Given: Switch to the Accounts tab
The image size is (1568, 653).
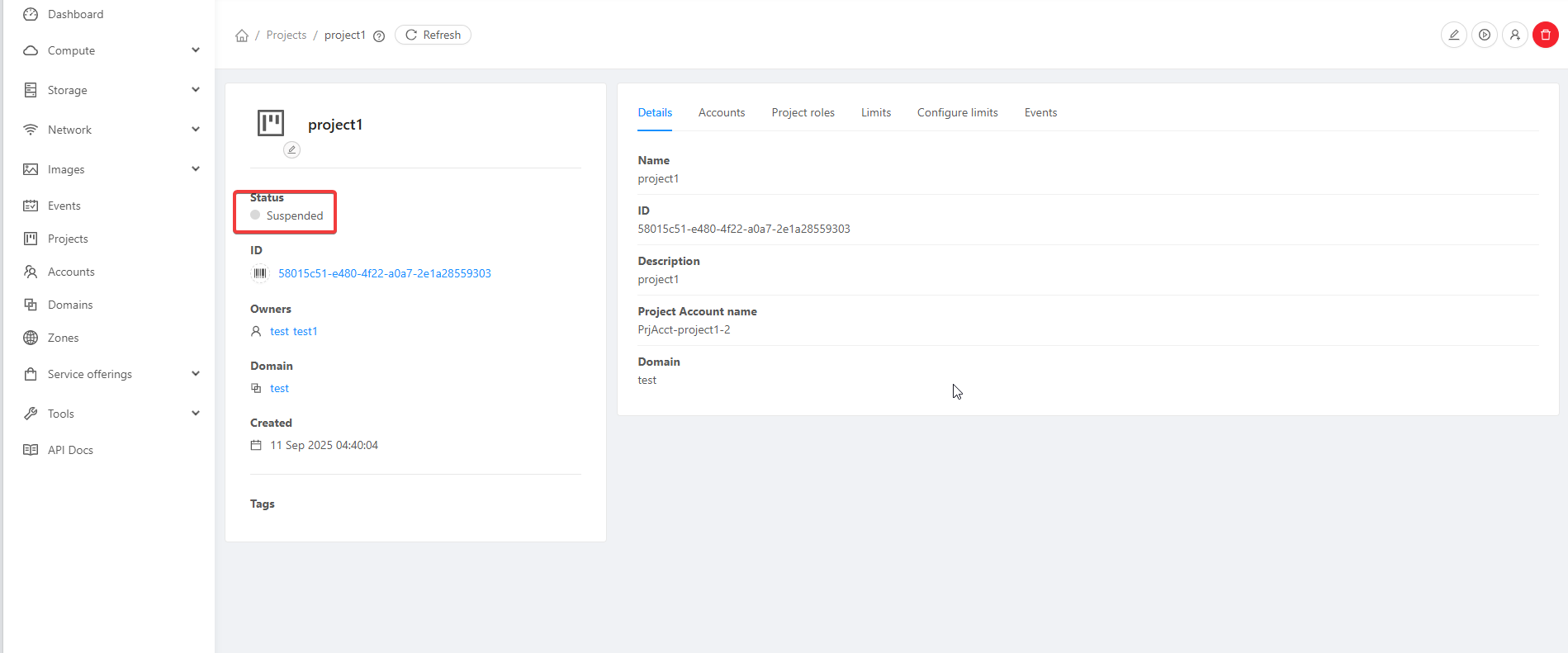Looking at the screenshot, I should coord(721,112).
